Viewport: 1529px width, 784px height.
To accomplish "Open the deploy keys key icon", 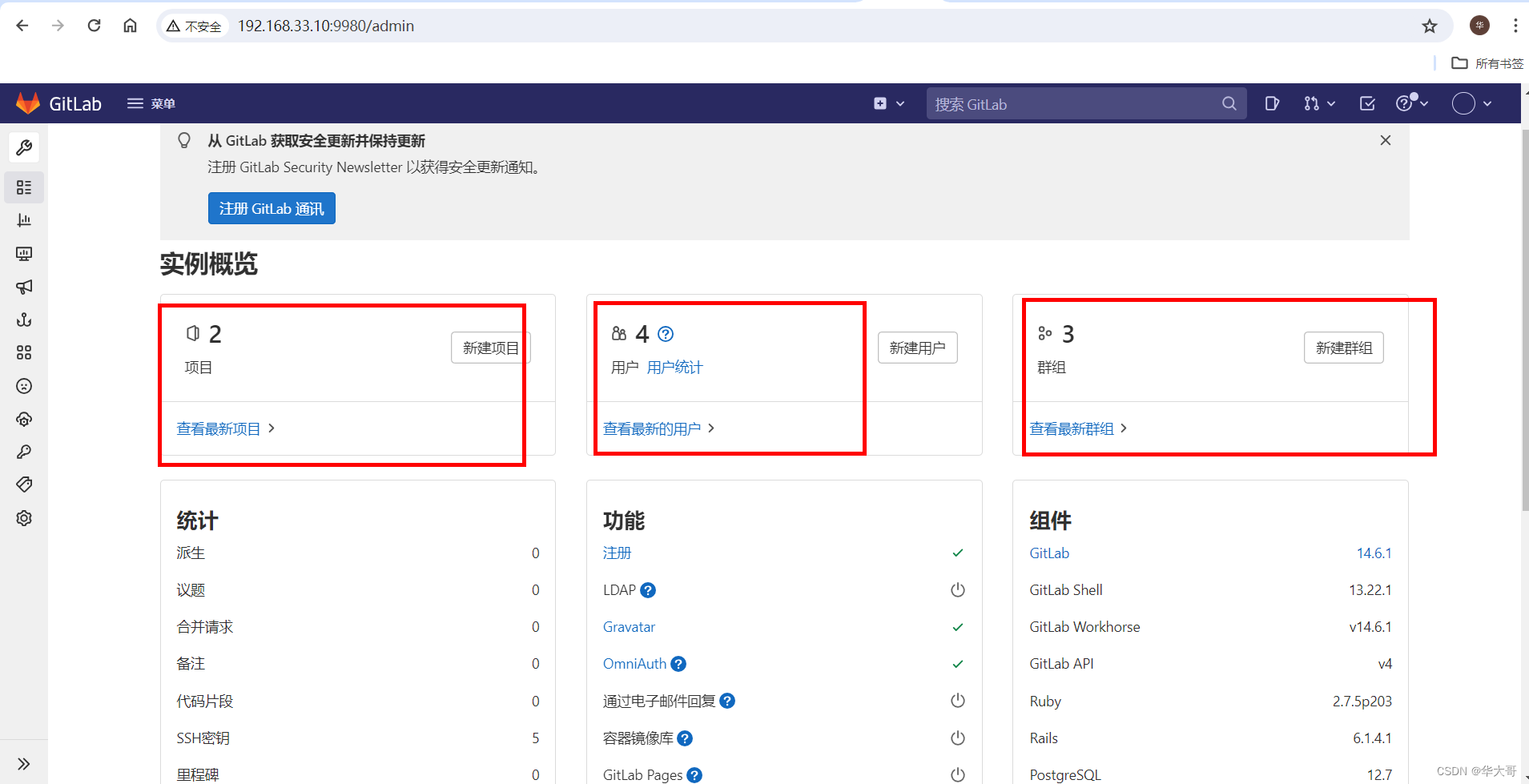I will (24, 452).
